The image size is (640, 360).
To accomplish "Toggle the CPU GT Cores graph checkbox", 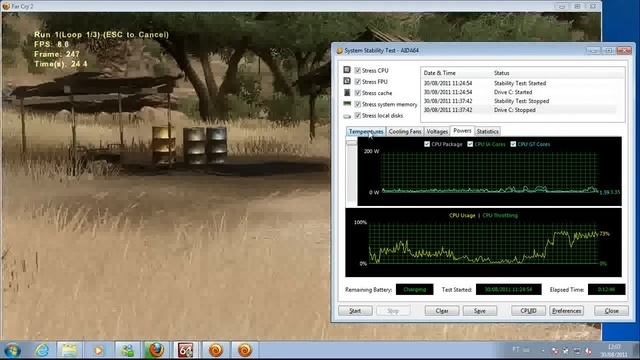I will [x=513, y=144].
